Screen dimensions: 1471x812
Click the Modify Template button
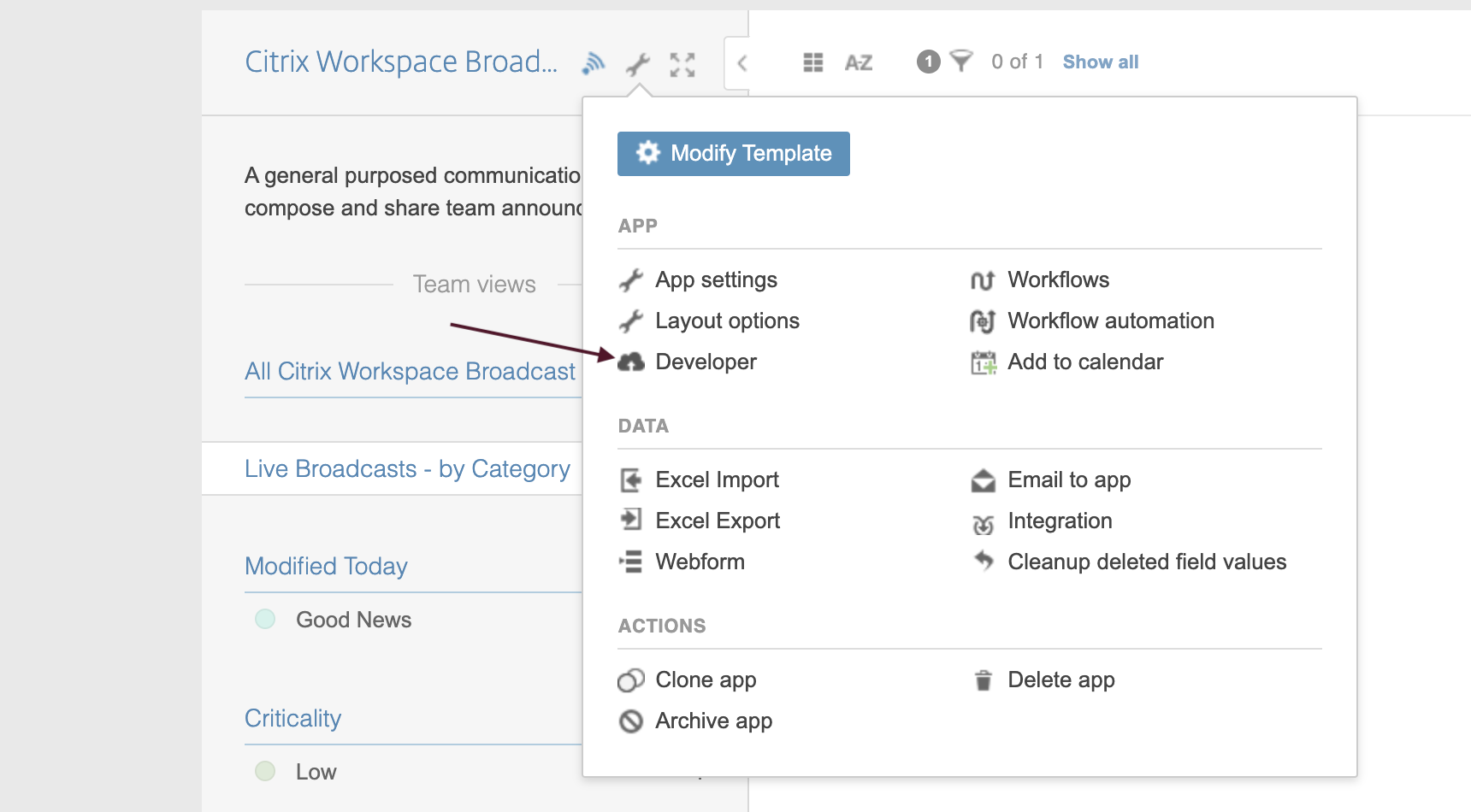click(x=734, y=154)
